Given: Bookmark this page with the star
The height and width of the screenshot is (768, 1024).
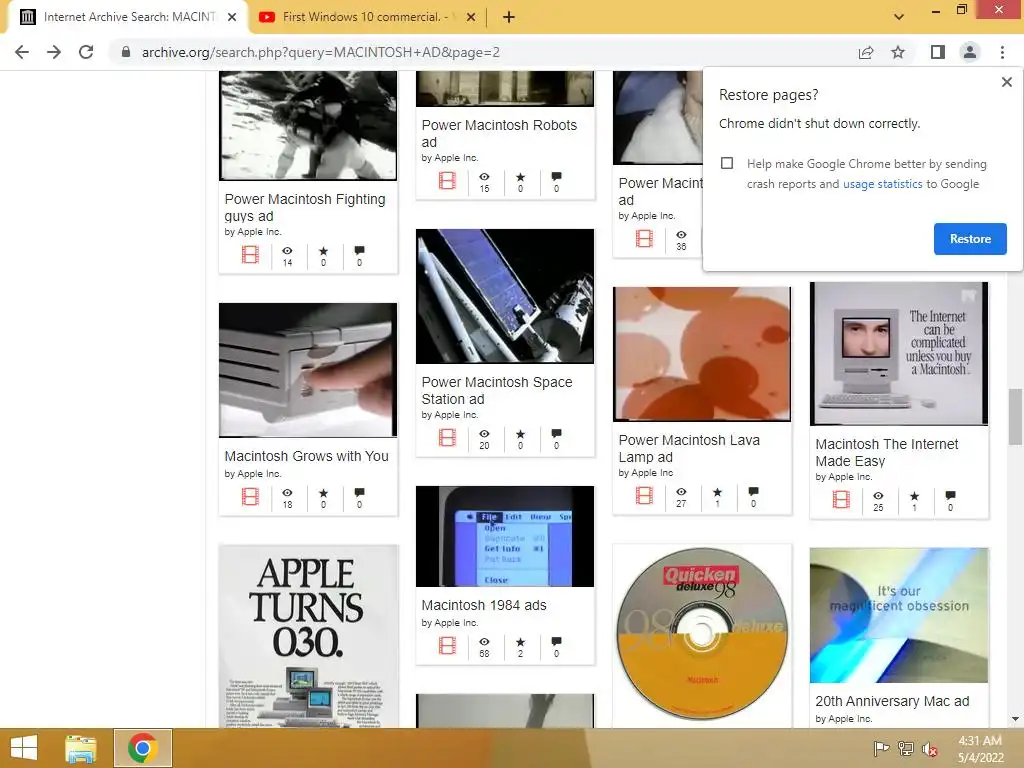Looking at the screenshot, I should [898, 52].
